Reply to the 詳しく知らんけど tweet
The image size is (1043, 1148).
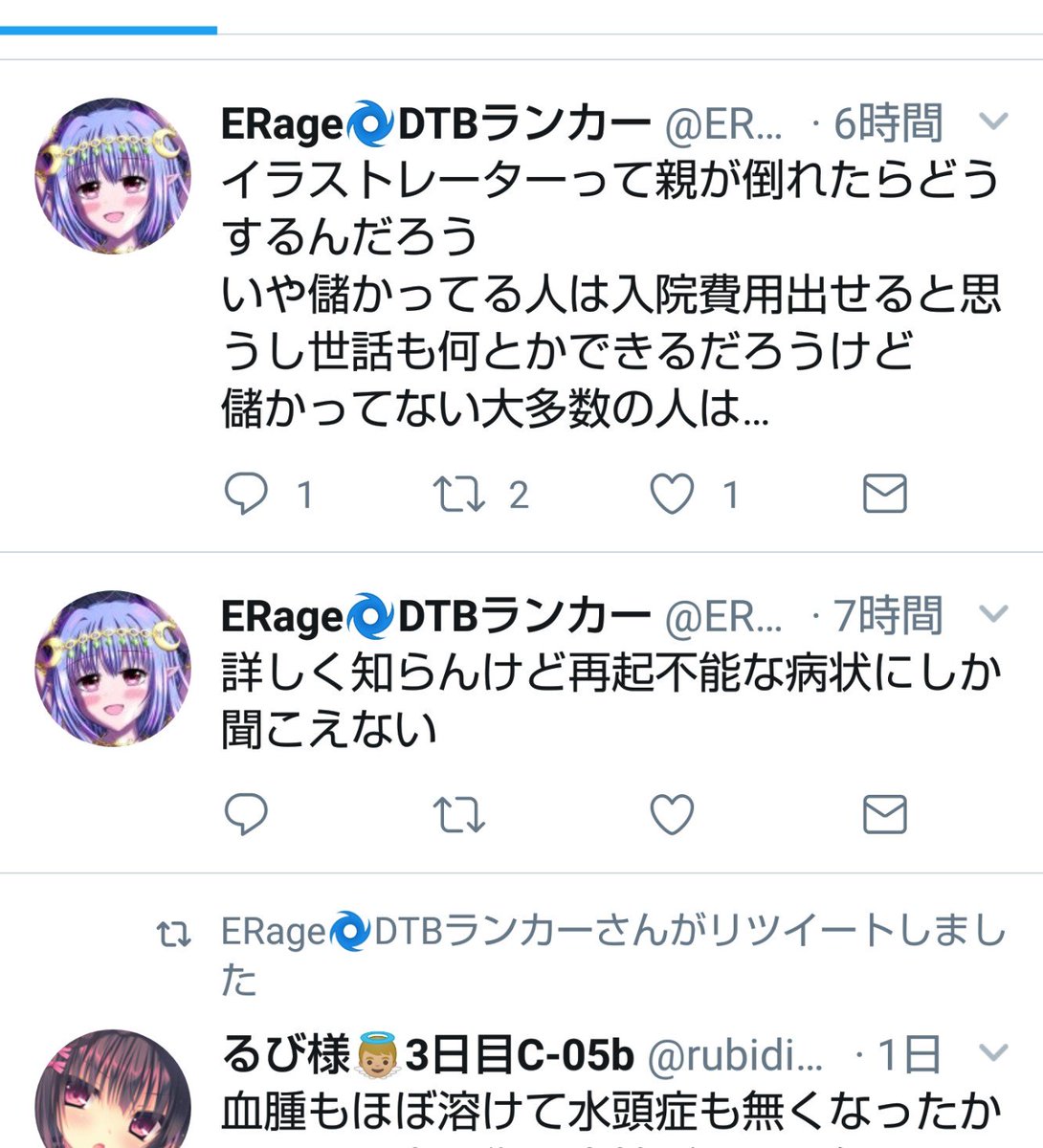[246, 815]
